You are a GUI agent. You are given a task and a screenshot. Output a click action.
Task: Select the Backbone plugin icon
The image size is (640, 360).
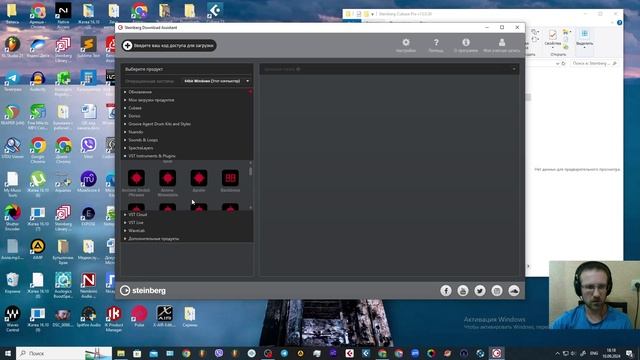point(230,178)
